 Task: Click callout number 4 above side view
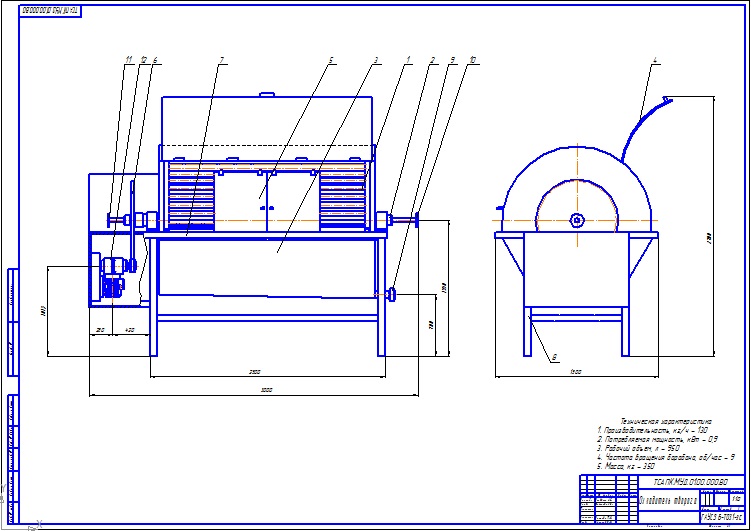click(x=655, y=60)
